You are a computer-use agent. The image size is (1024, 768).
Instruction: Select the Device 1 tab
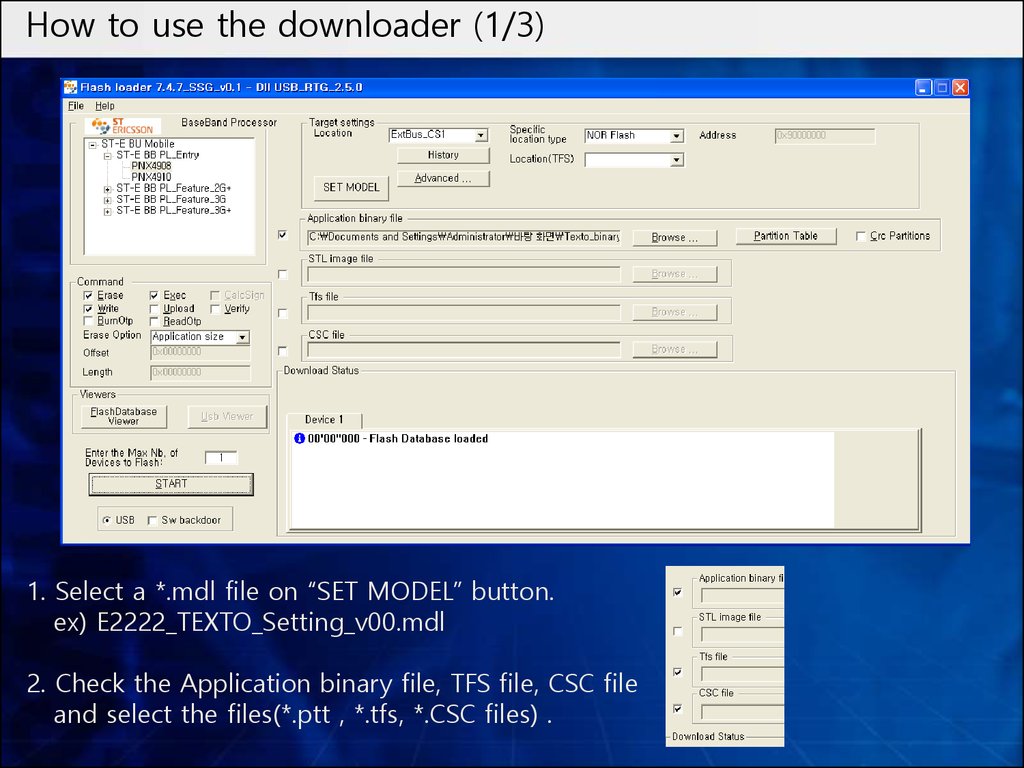point(324,420)
